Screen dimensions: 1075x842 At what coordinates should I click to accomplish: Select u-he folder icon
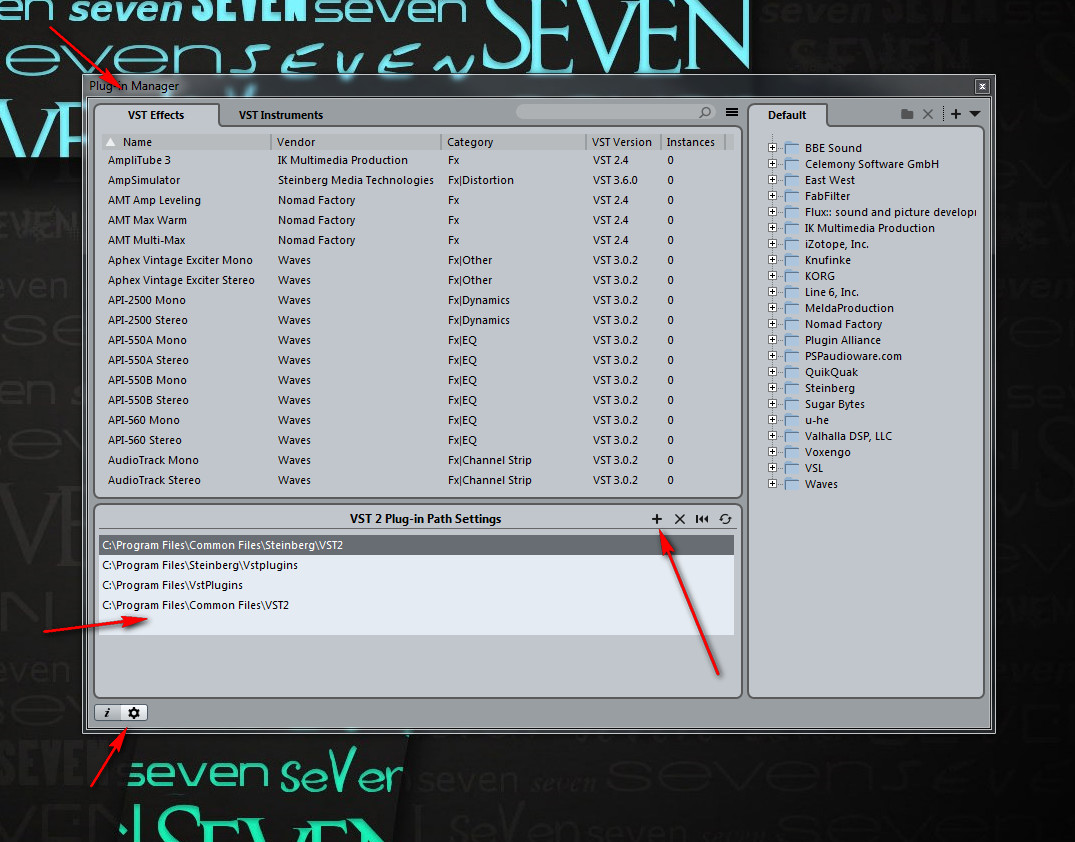point(792,420)
